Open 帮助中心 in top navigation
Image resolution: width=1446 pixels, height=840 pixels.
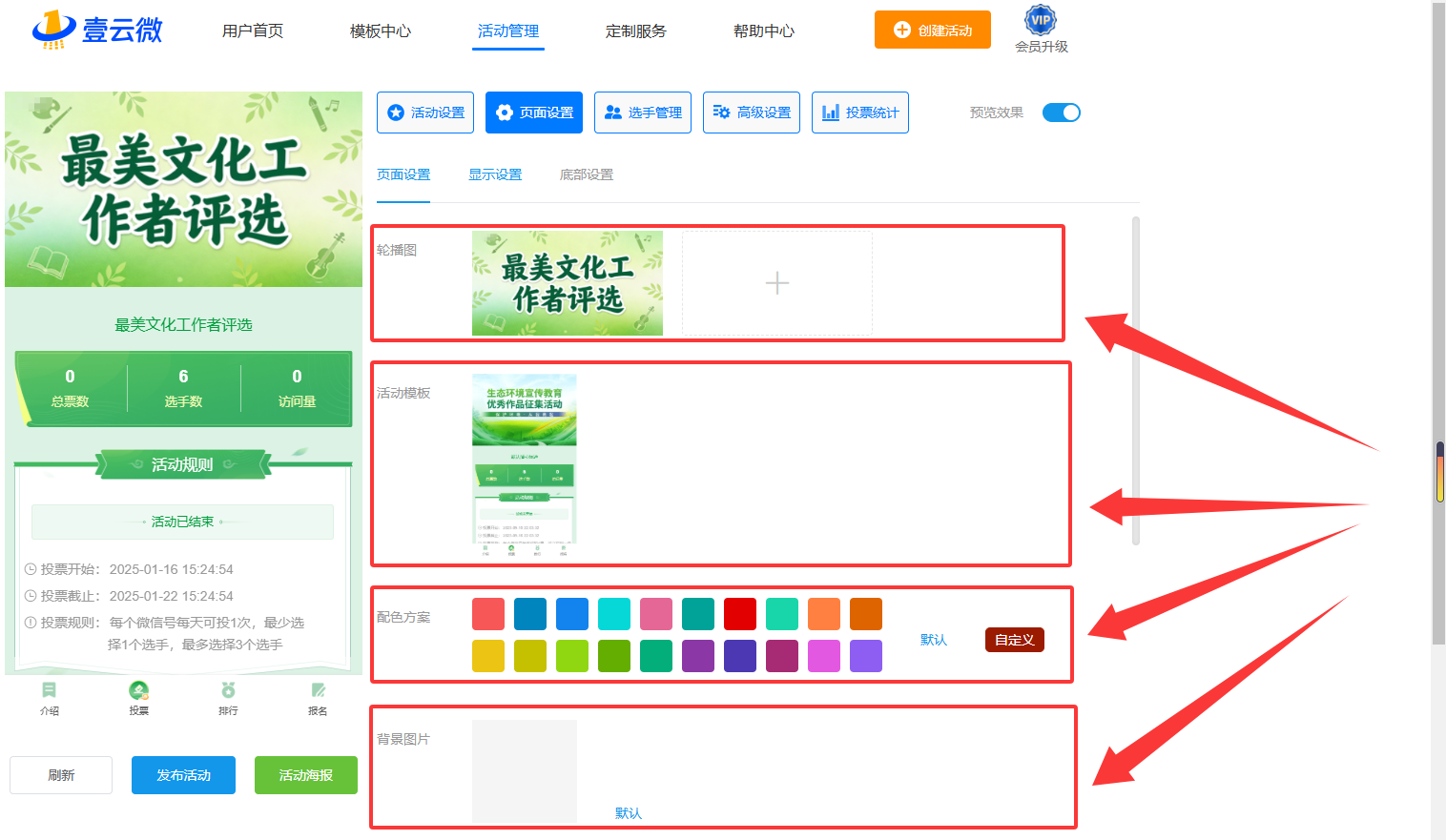coord(764,31)
